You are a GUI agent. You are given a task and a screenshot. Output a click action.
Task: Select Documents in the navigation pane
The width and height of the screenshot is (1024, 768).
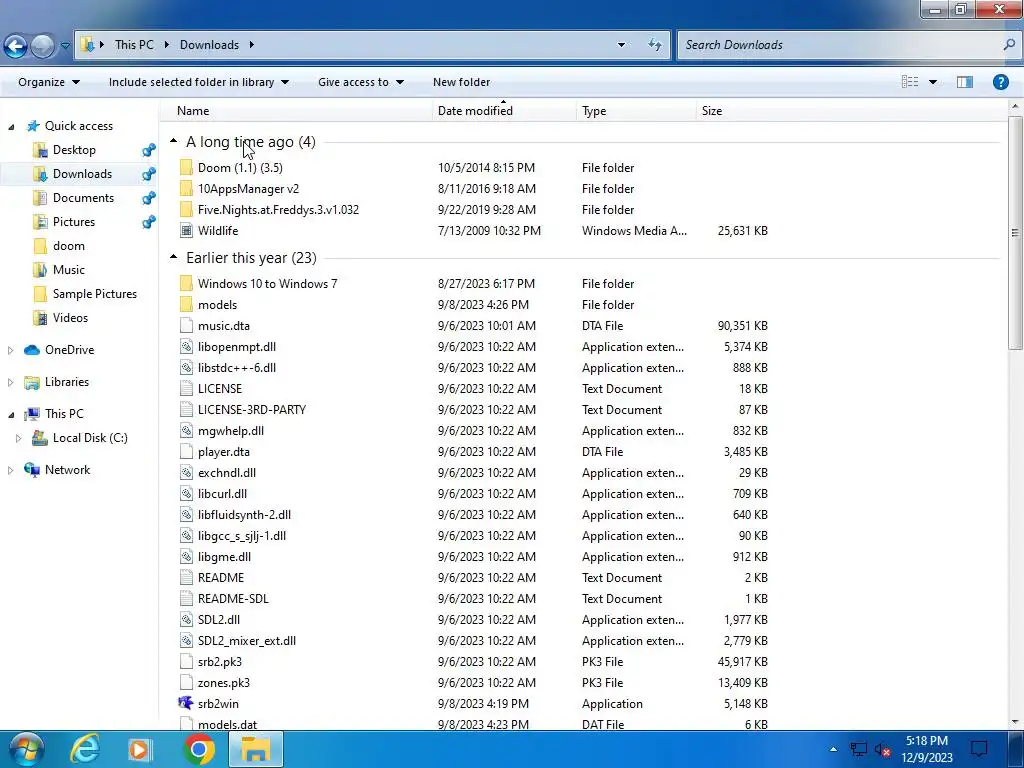tap(83, 198)
